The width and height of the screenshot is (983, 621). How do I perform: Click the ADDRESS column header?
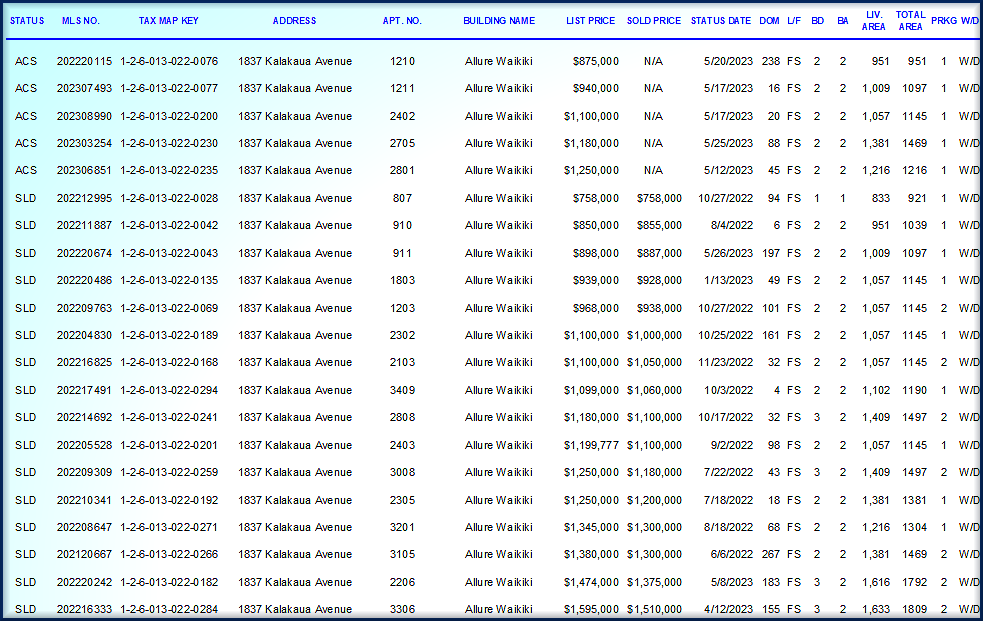click(x=295, y=21)
